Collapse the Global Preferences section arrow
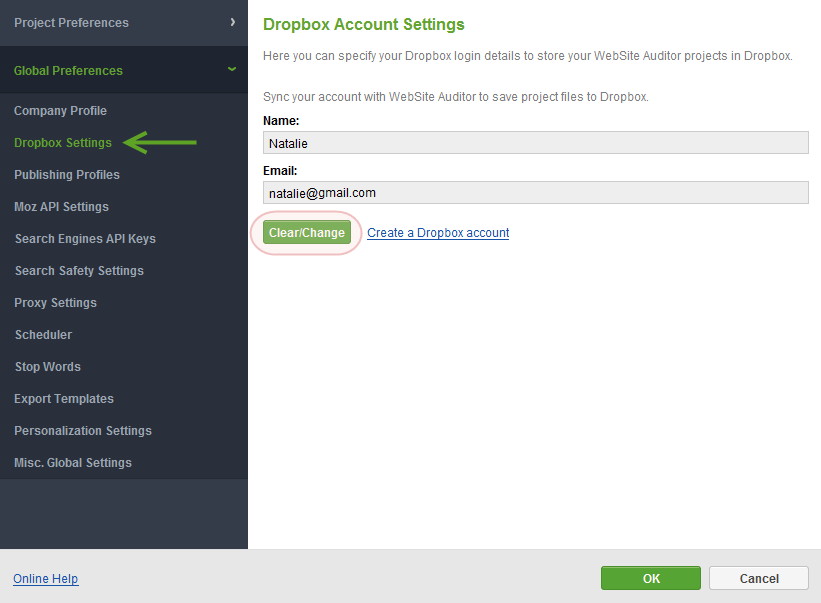 (232, 69)
